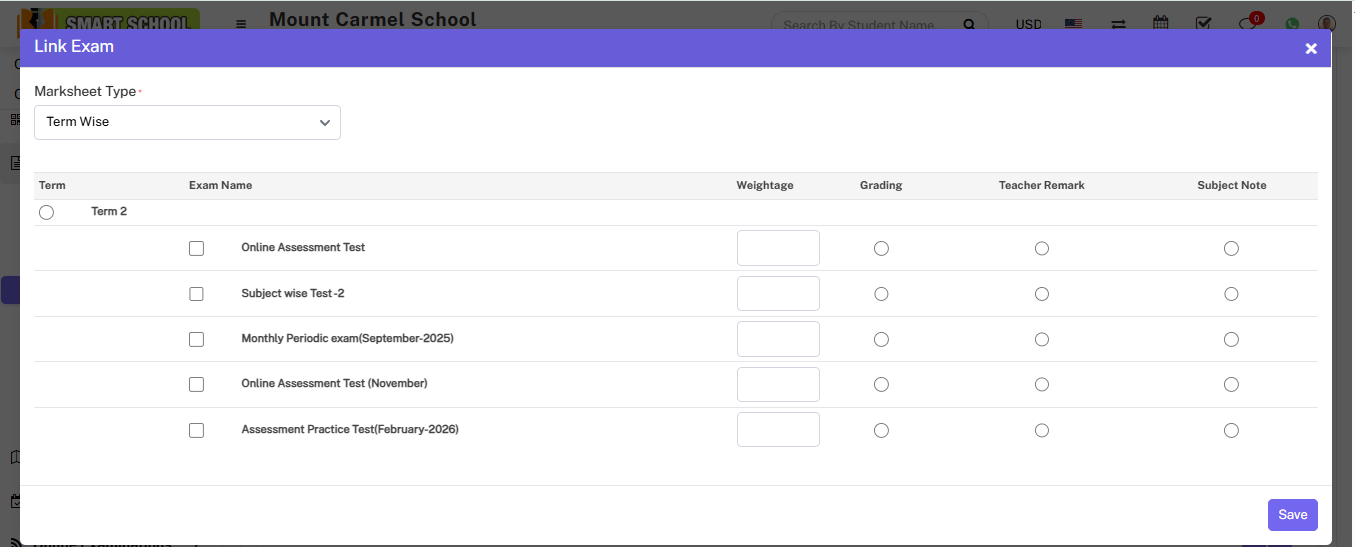Open the WhatsApp icon in header
This screenshot has width=1355, height=547.
click(x=1292, y=24)
